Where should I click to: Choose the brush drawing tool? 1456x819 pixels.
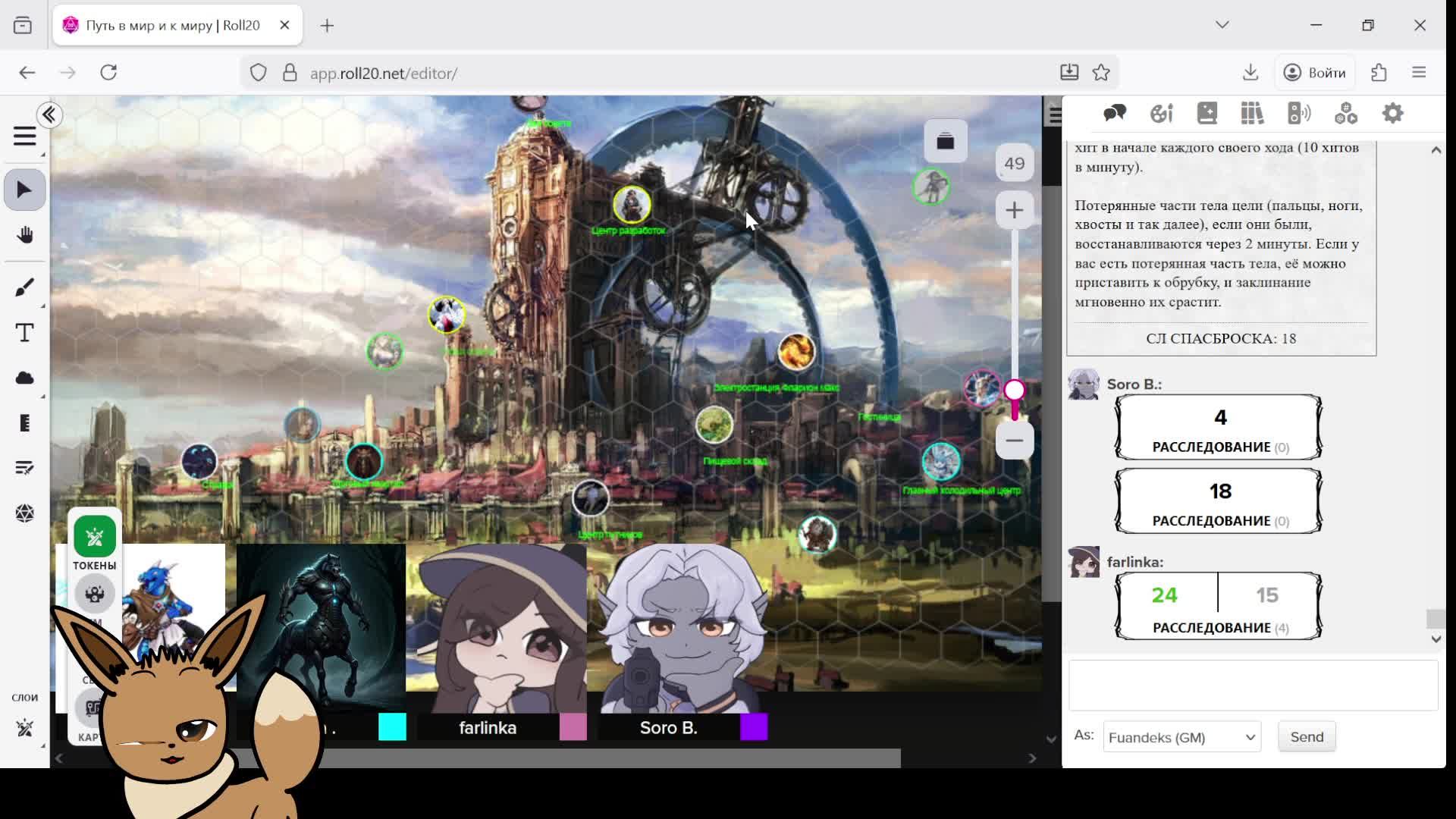(x=24, y=287)
